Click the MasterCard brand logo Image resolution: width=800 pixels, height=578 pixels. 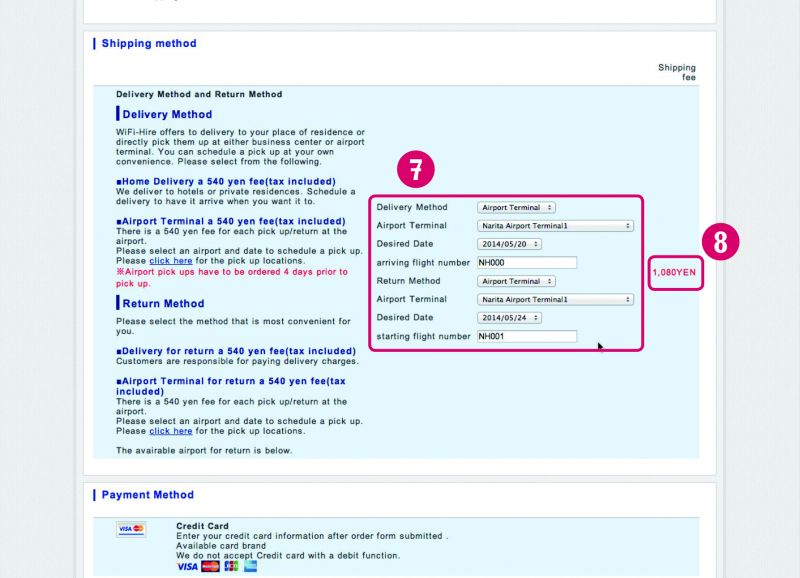pyautogui.click(x=210, y=567)
